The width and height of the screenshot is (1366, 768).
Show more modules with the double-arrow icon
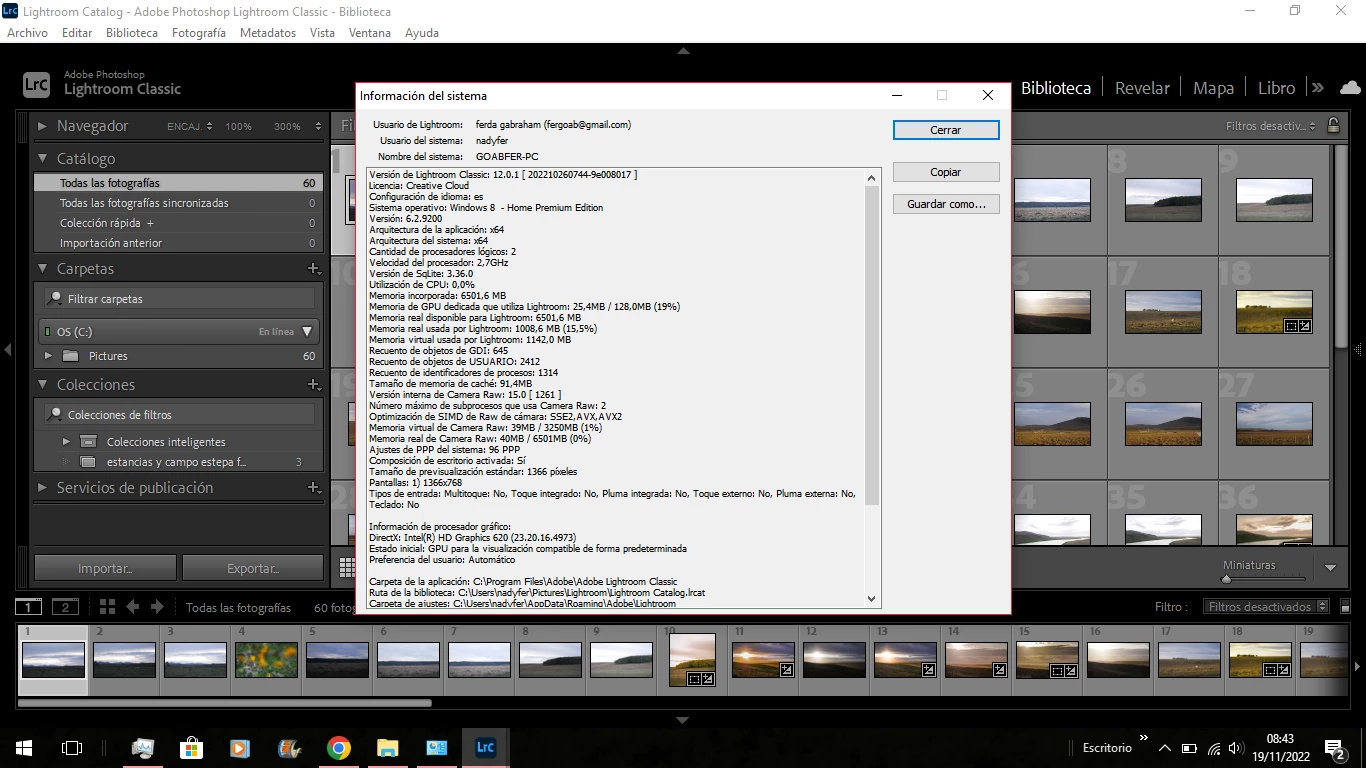click(x=1317, y=87)
